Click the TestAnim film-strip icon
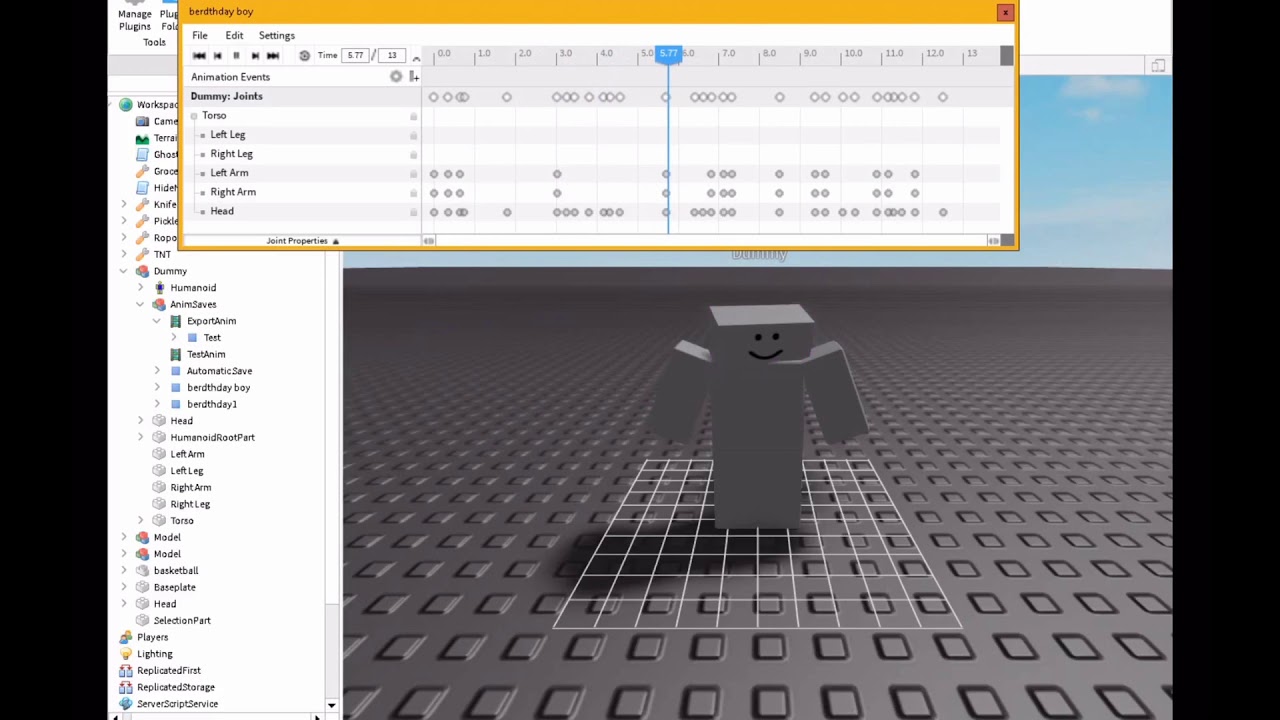1280x720 pixels. (x=176, y=354)
